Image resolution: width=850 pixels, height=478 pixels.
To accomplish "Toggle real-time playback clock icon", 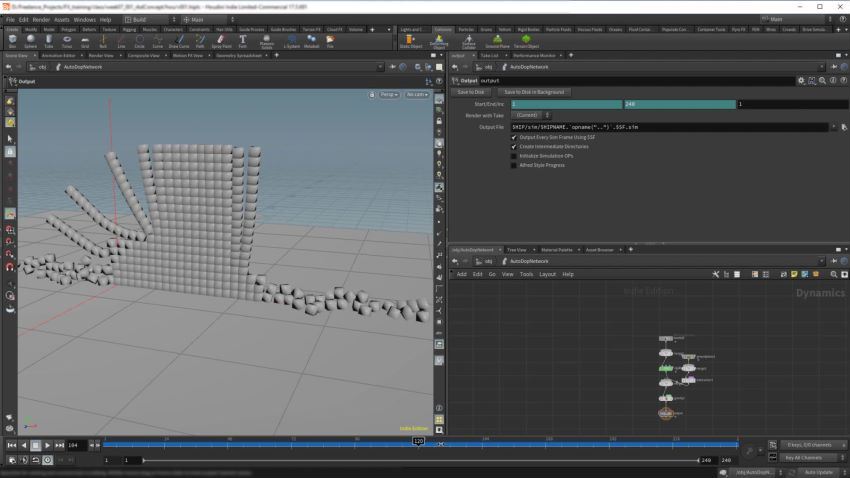I will [x=47, y=460].
